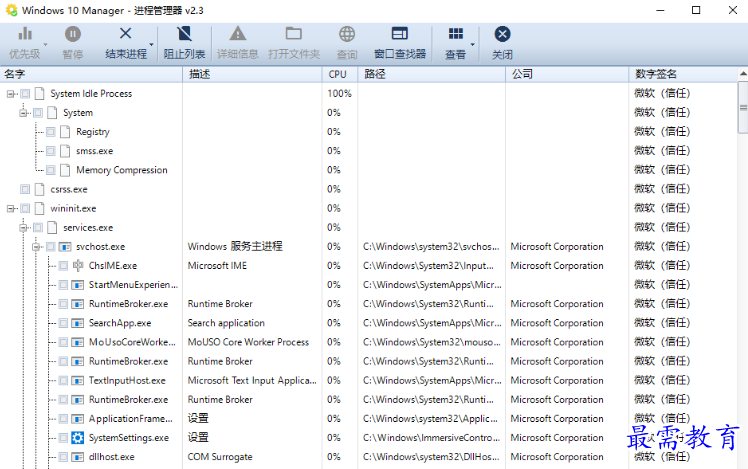
Task: Open the 查看 dropdown arrow
Action: (473, 44)
